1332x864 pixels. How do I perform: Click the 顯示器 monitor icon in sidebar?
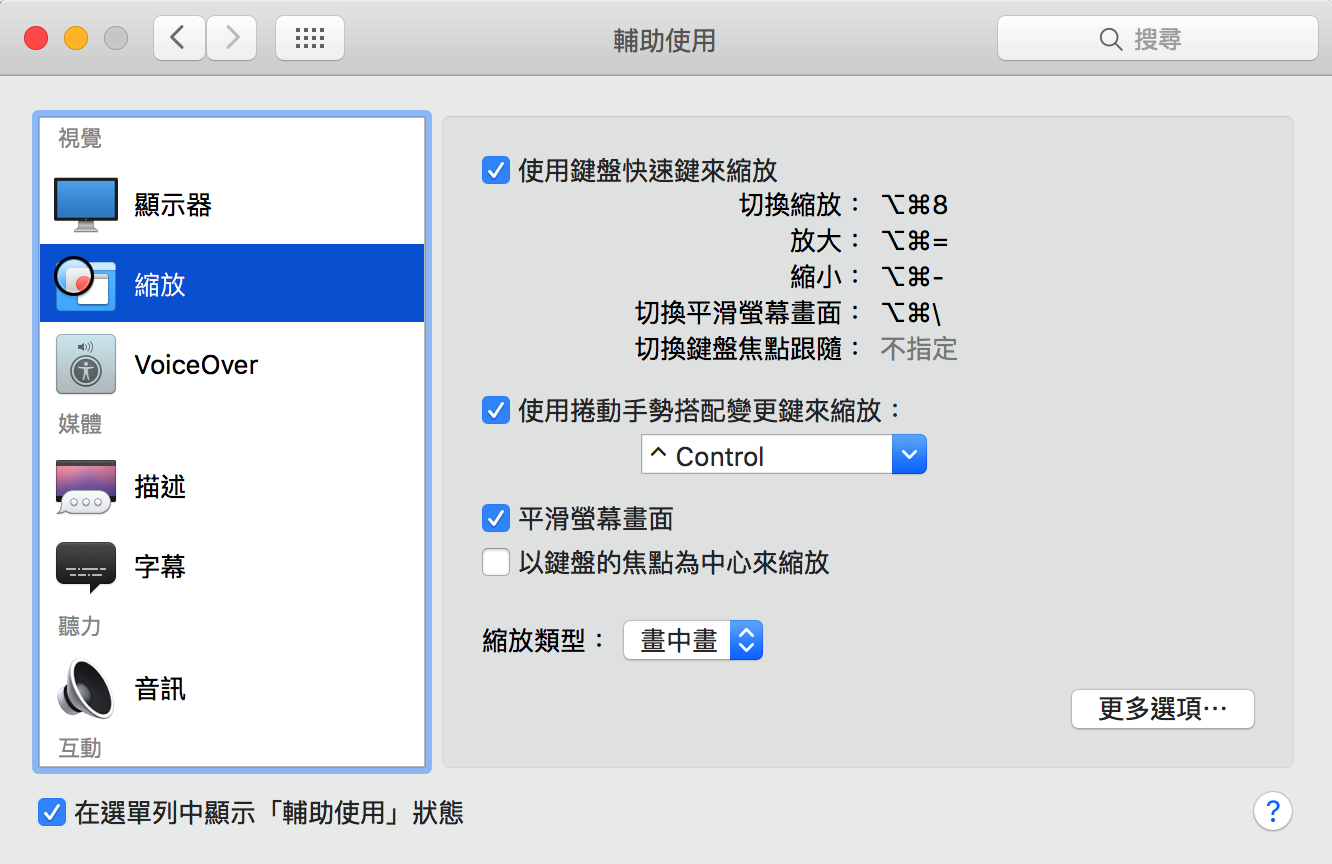(86, 205)
